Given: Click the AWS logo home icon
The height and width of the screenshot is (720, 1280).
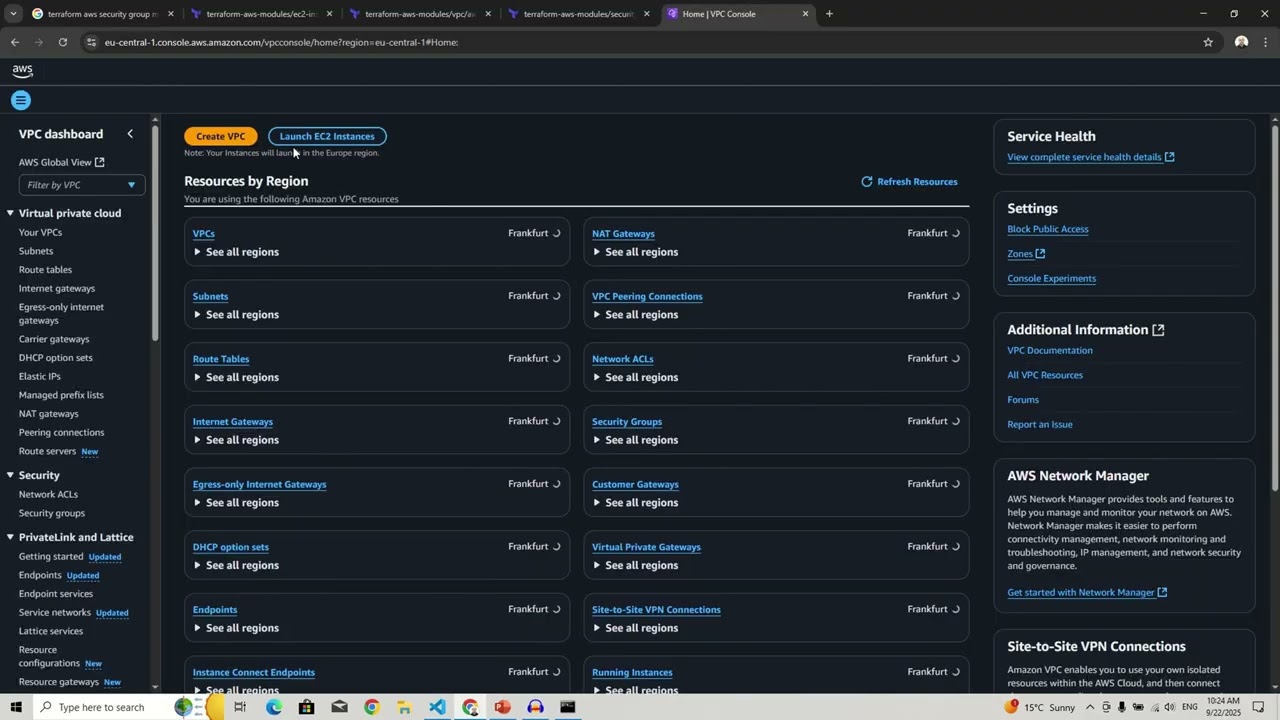Looking at the screenshot, I should [x=22, y=71].
